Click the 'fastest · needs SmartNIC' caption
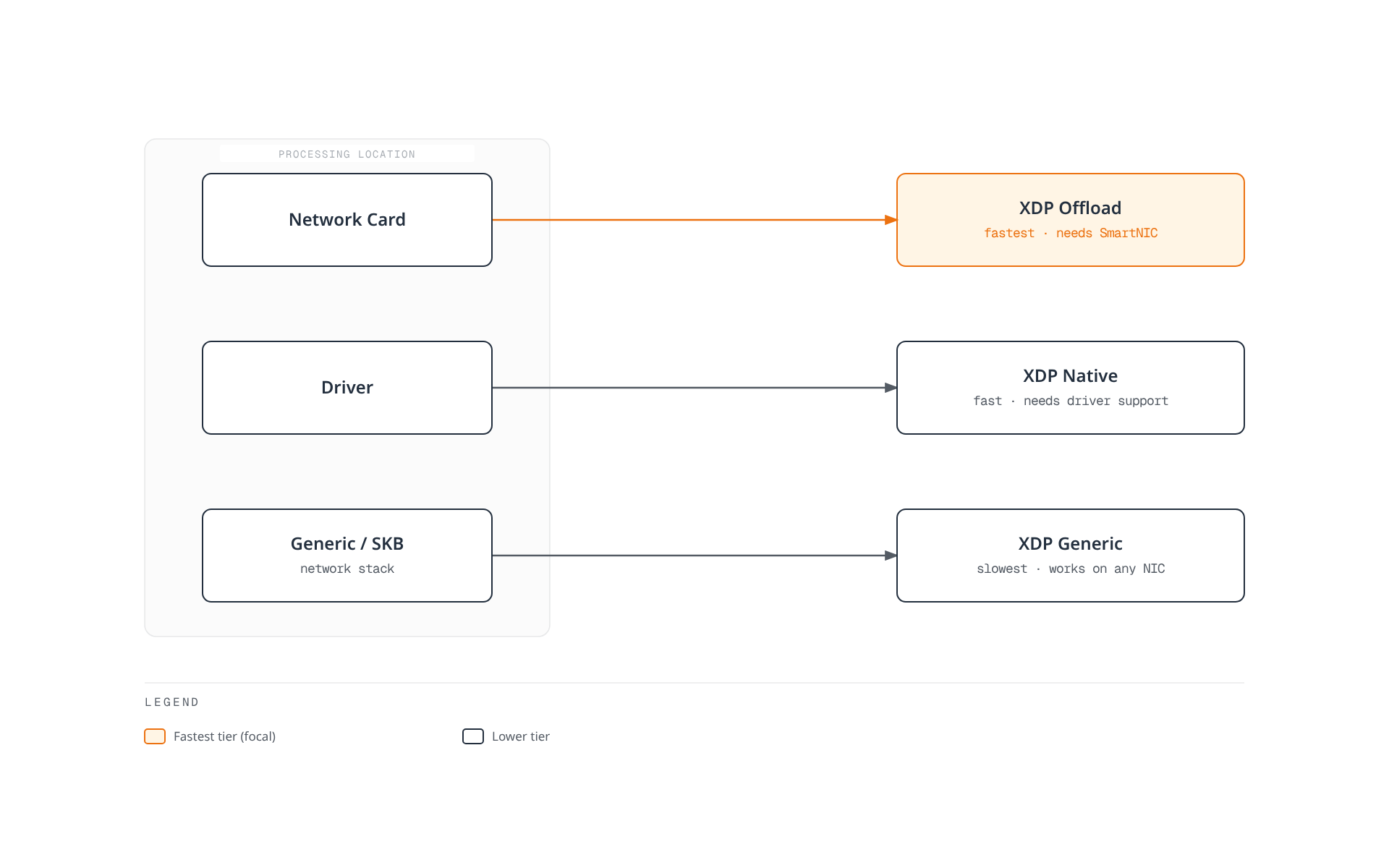Viewport: 1389px width, 868px height. [1071, 233]
